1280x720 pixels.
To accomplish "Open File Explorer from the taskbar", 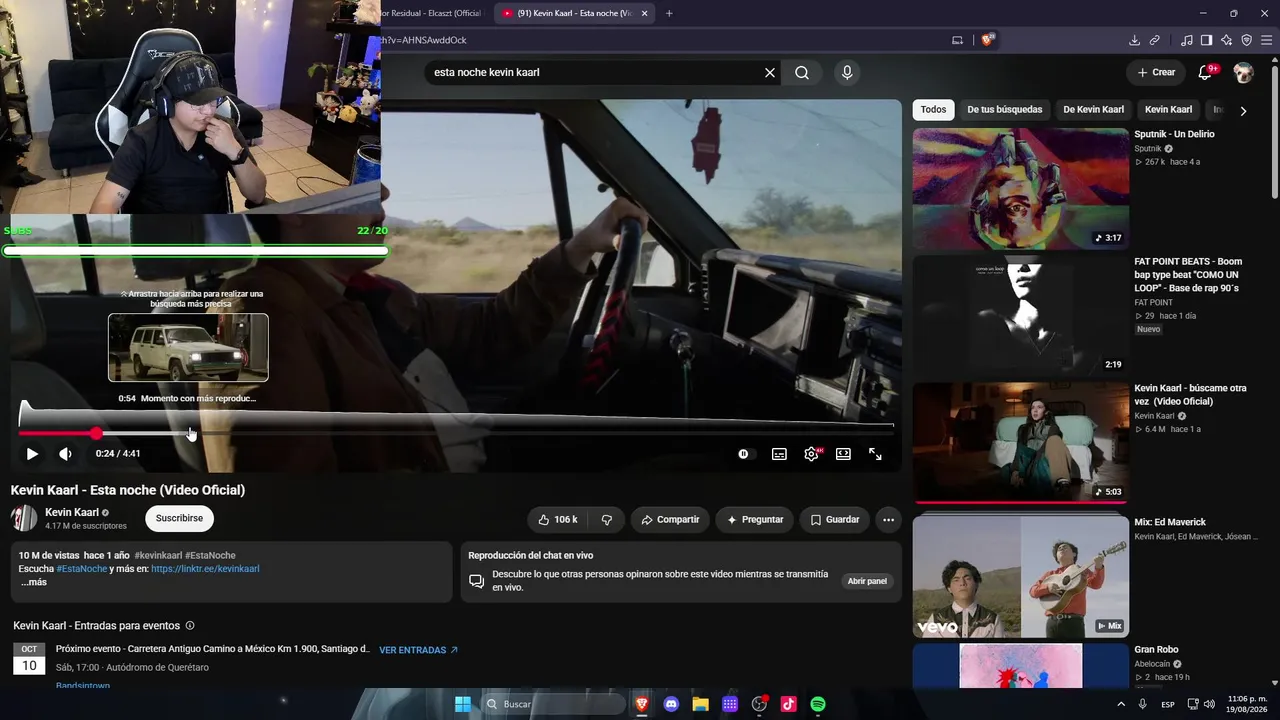I will click(700, 704).
